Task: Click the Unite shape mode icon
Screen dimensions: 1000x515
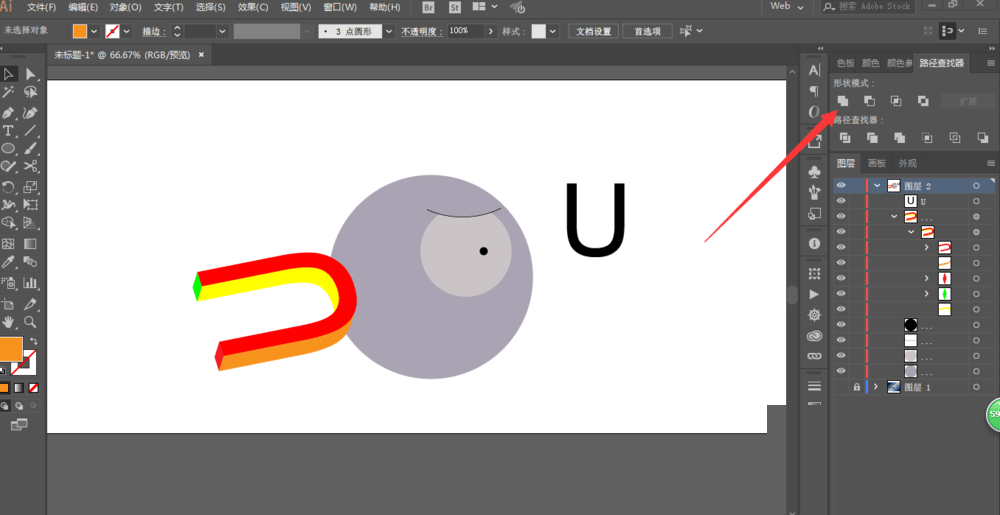Action: click(842, 101)
